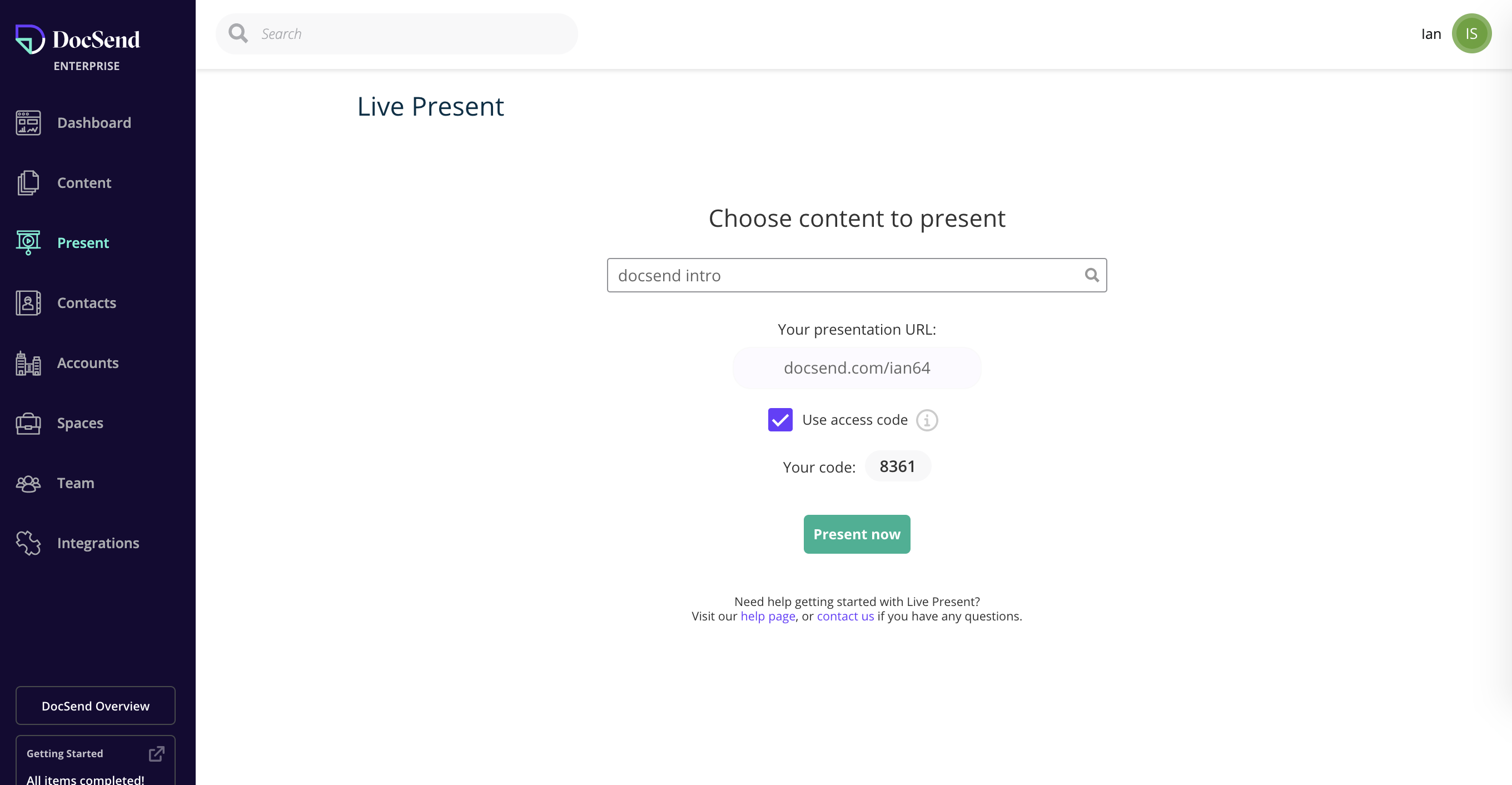
Task: Go to the Integrations menu item
Action: click(x=98, y=543)
